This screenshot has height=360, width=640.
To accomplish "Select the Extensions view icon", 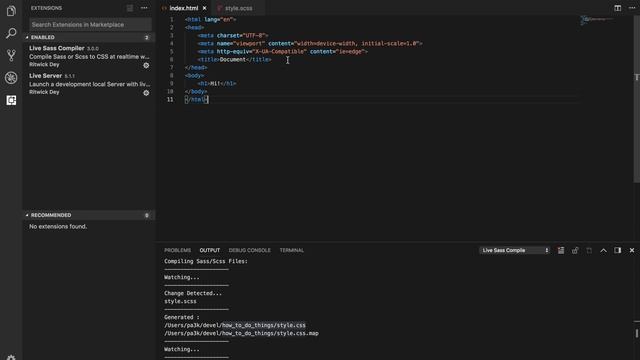I will click(x=11, y=100).
